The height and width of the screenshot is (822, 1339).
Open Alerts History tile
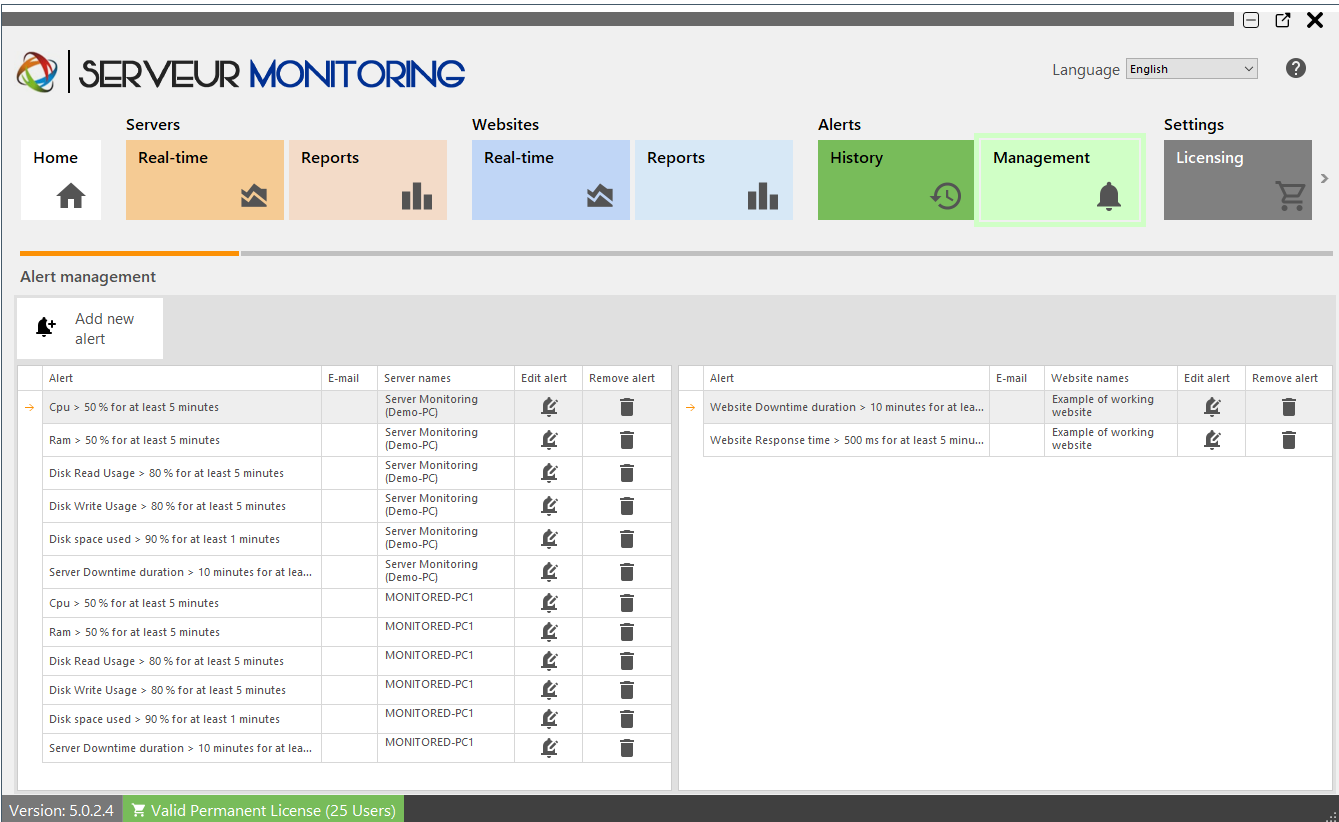[896, 180]
